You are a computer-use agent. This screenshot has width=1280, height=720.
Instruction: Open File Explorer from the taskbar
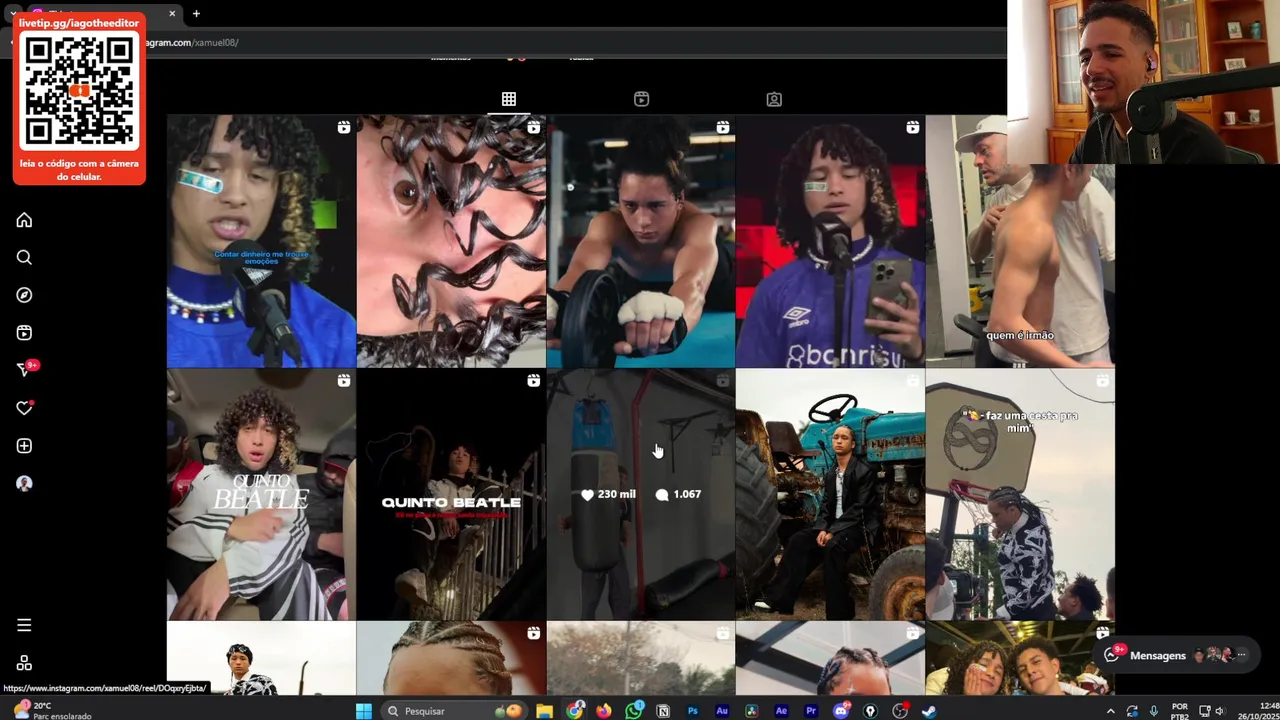coord(544,711)
